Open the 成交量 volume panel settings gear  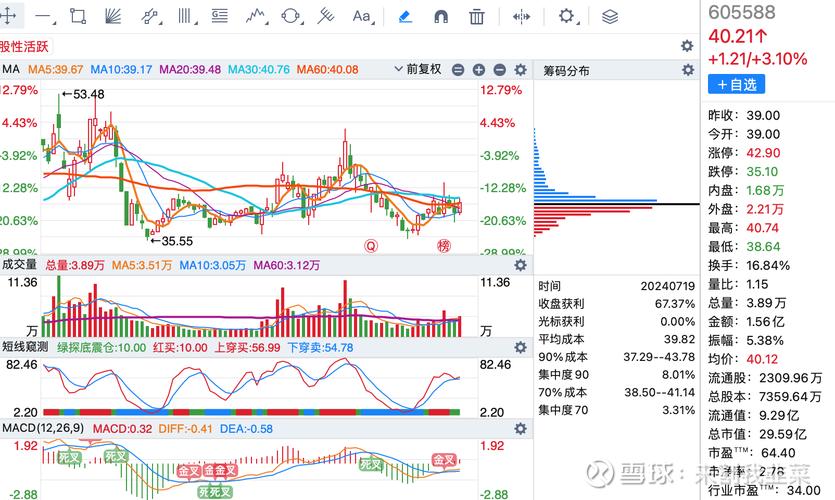point(520,265)
